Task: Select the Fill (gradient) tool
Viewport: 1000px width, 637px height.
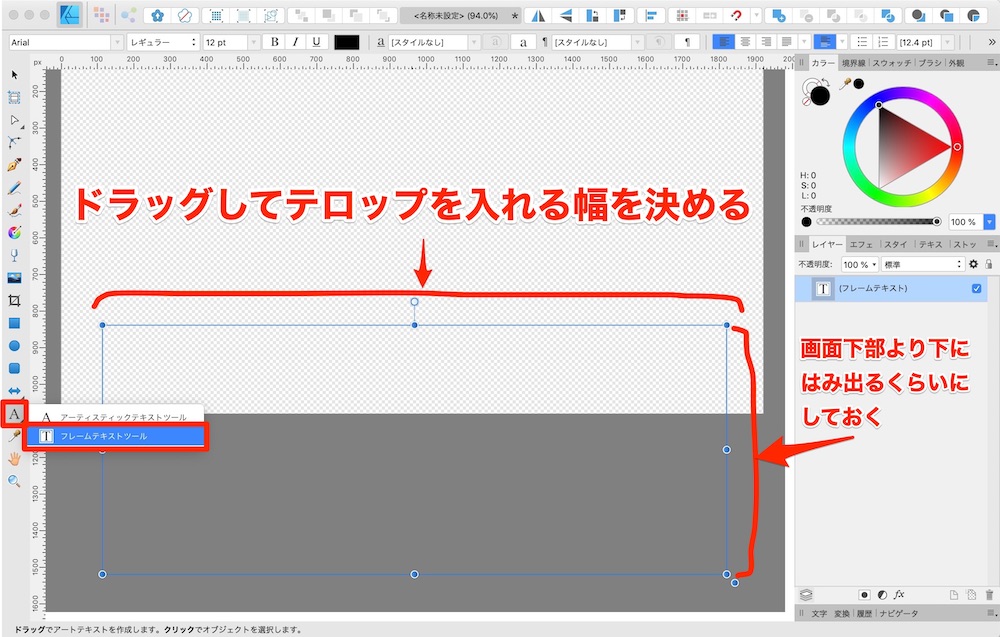Action: pos(14,233)
